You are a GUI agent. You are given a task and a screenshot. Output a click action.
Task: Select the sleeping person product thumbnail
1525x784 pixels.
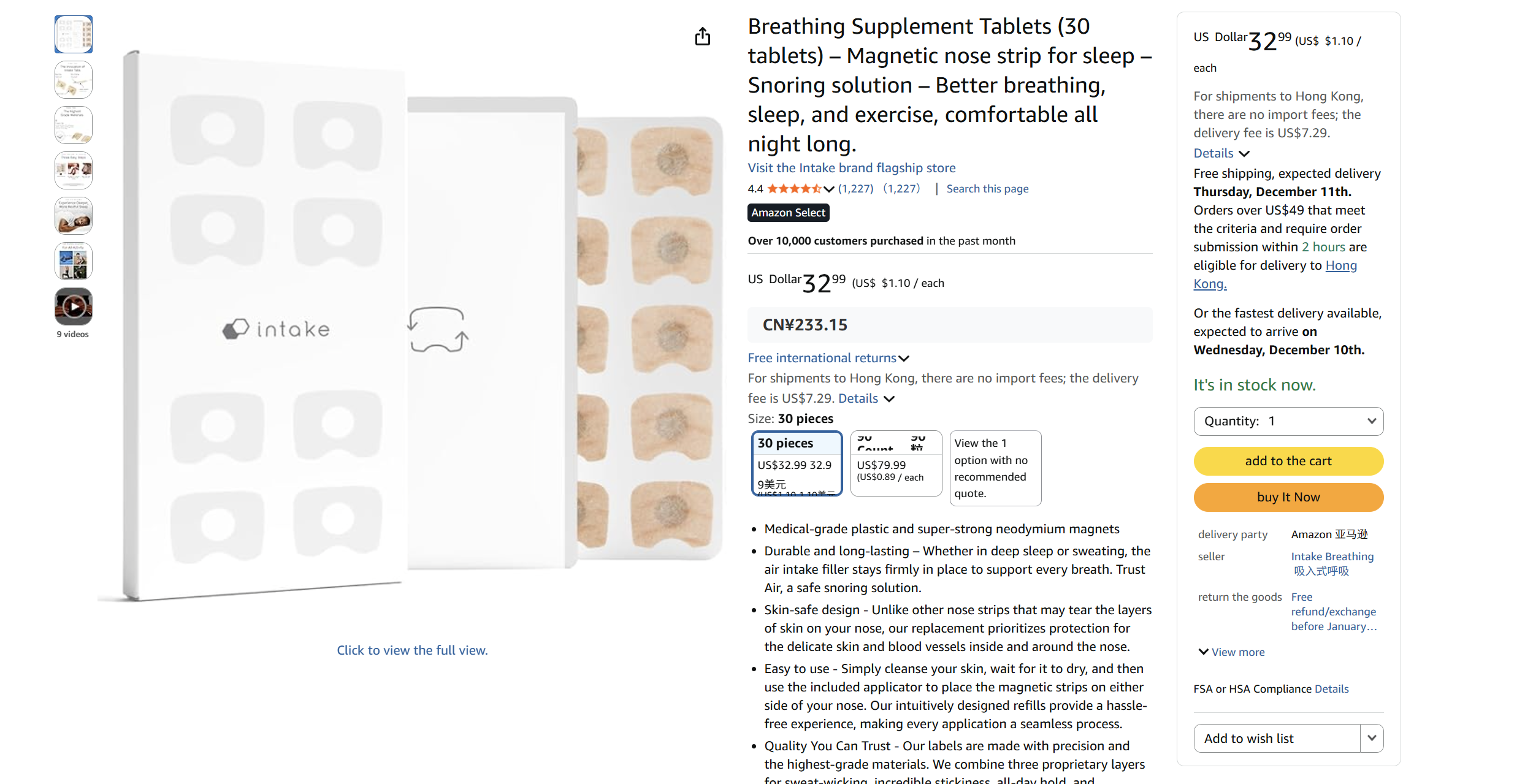click(x=73, y=216)
